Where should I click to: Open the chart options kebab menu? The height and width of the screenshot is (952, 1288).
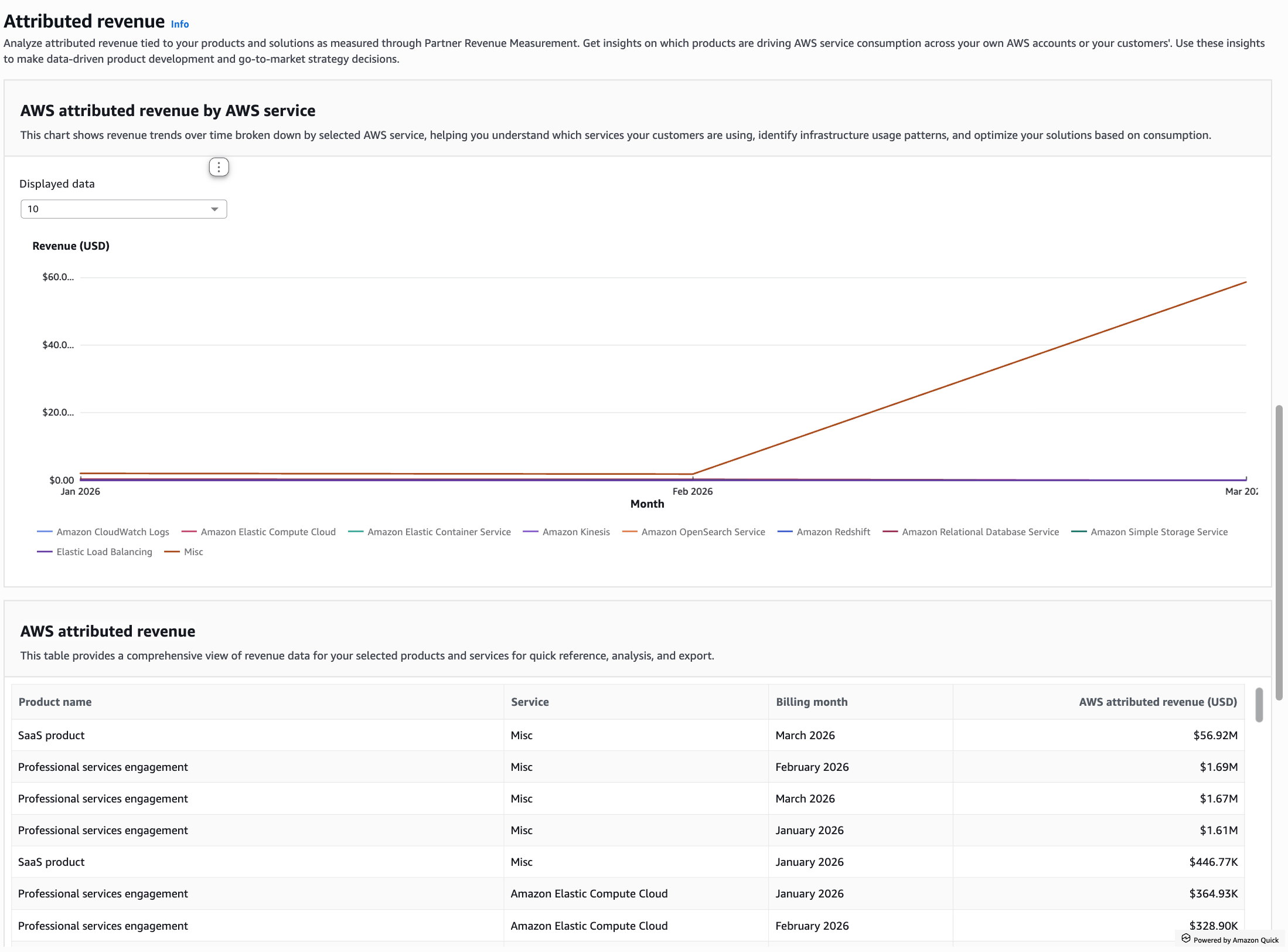[x=219, y=167]
